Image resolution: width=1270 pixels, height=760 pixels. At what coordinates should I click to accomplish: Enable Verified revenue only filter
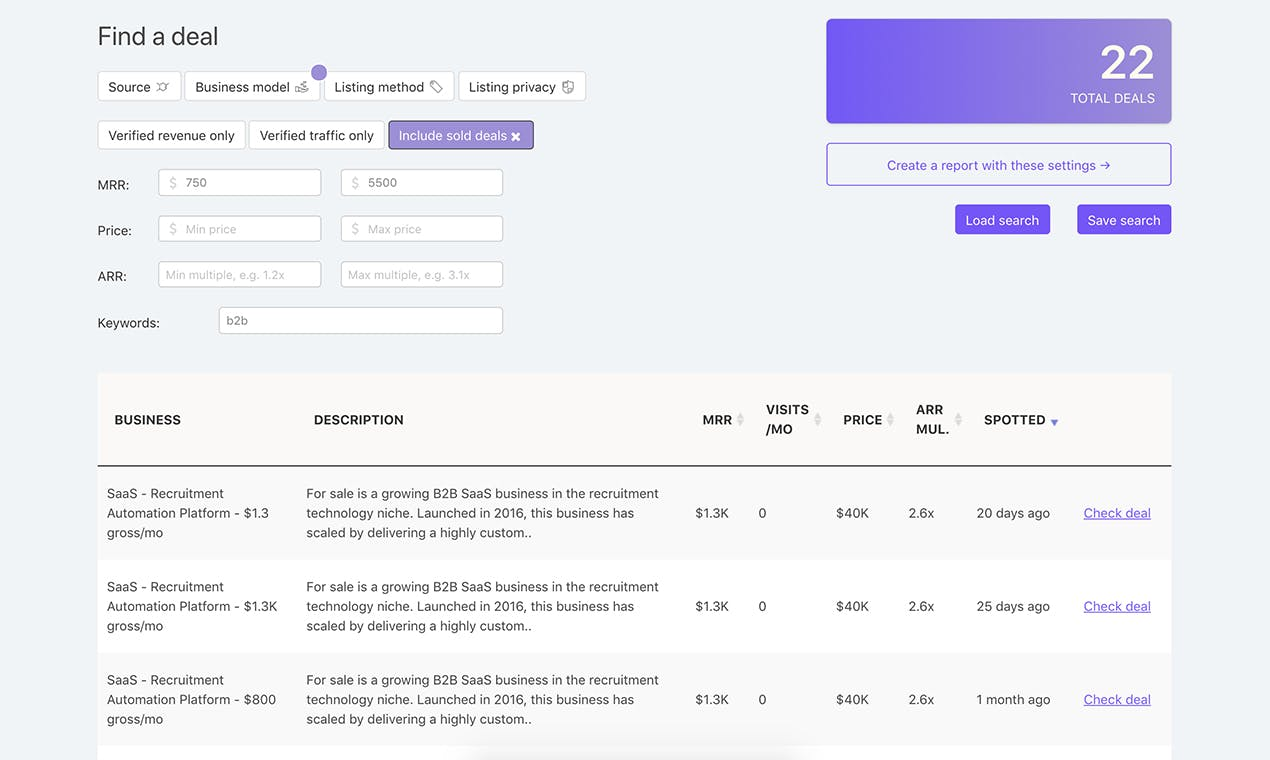[x=171, y=135]
